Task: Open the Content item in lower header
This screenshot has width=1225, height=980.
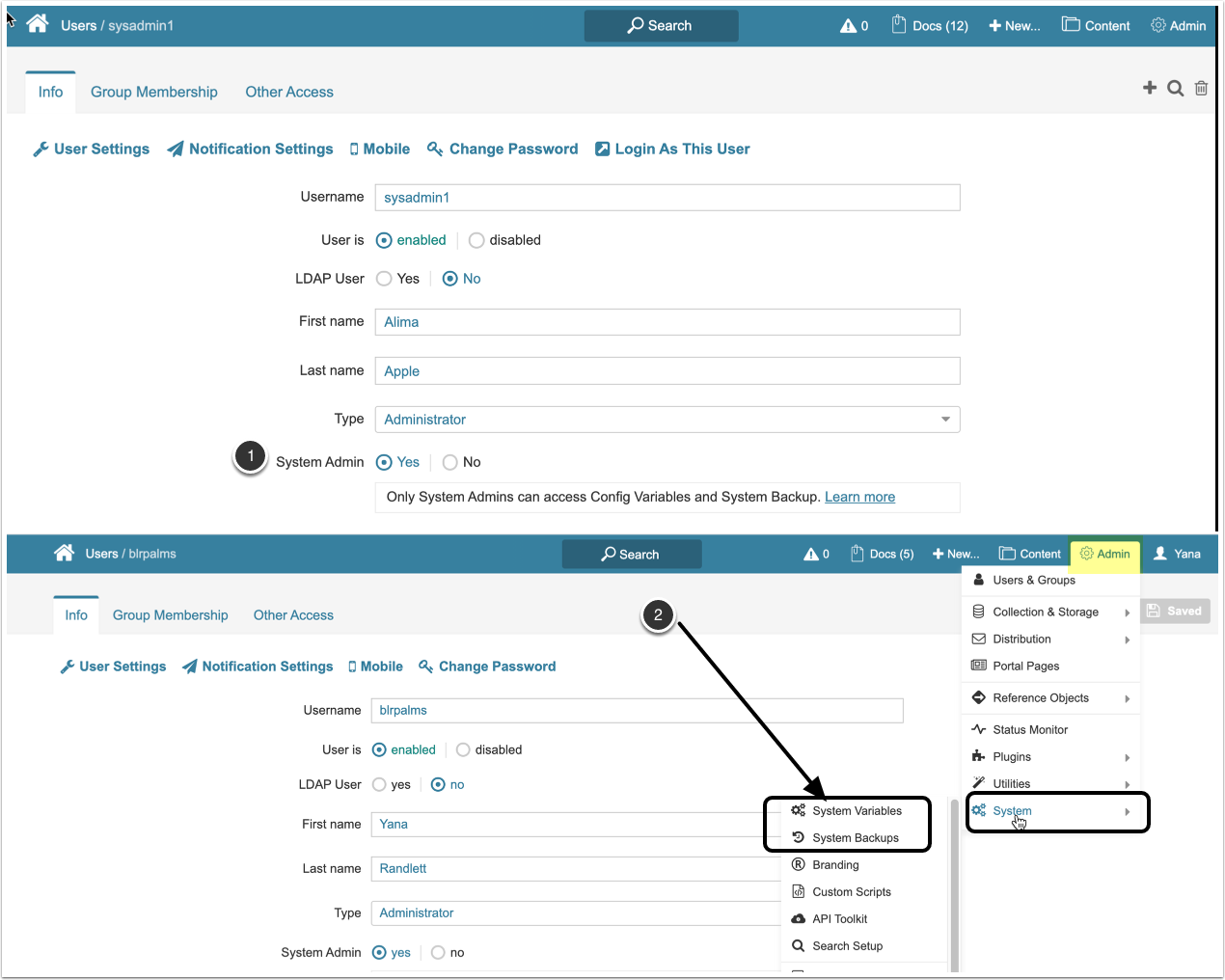Action: tap(1029, 554)
